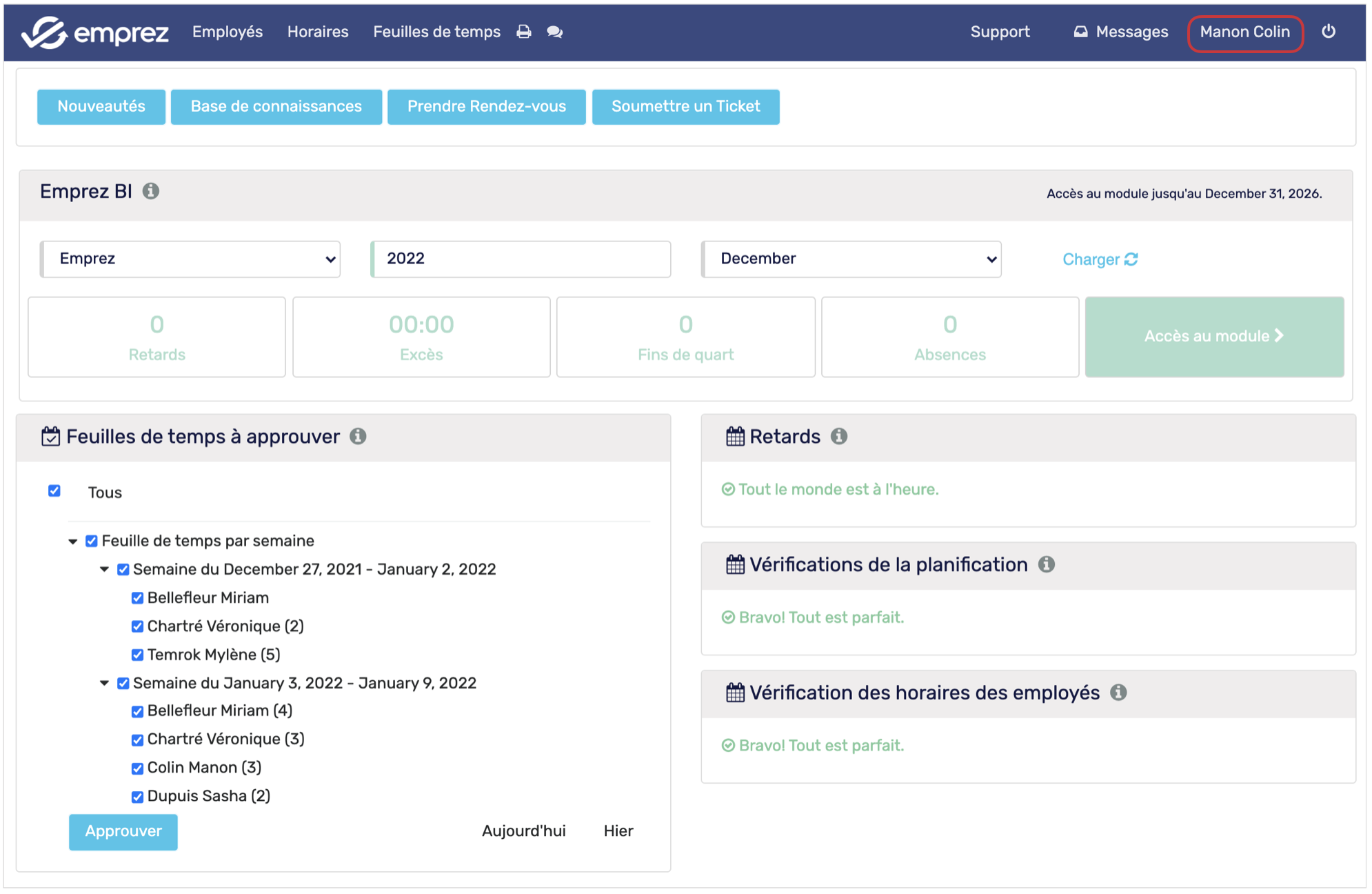Click info icon for Vérifications de la planification
The width and height of the screenshot is (1372, 894).
(x=1047, y=565)
